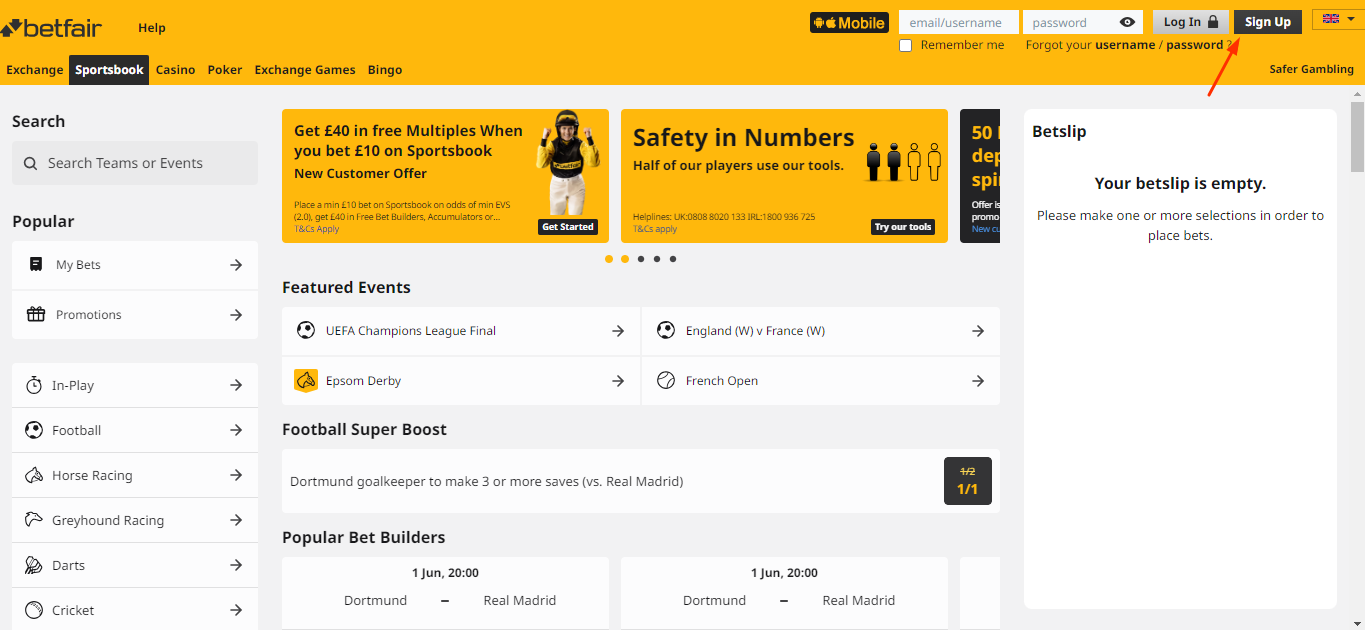Open Horse Racing arrow

[236, 475]
